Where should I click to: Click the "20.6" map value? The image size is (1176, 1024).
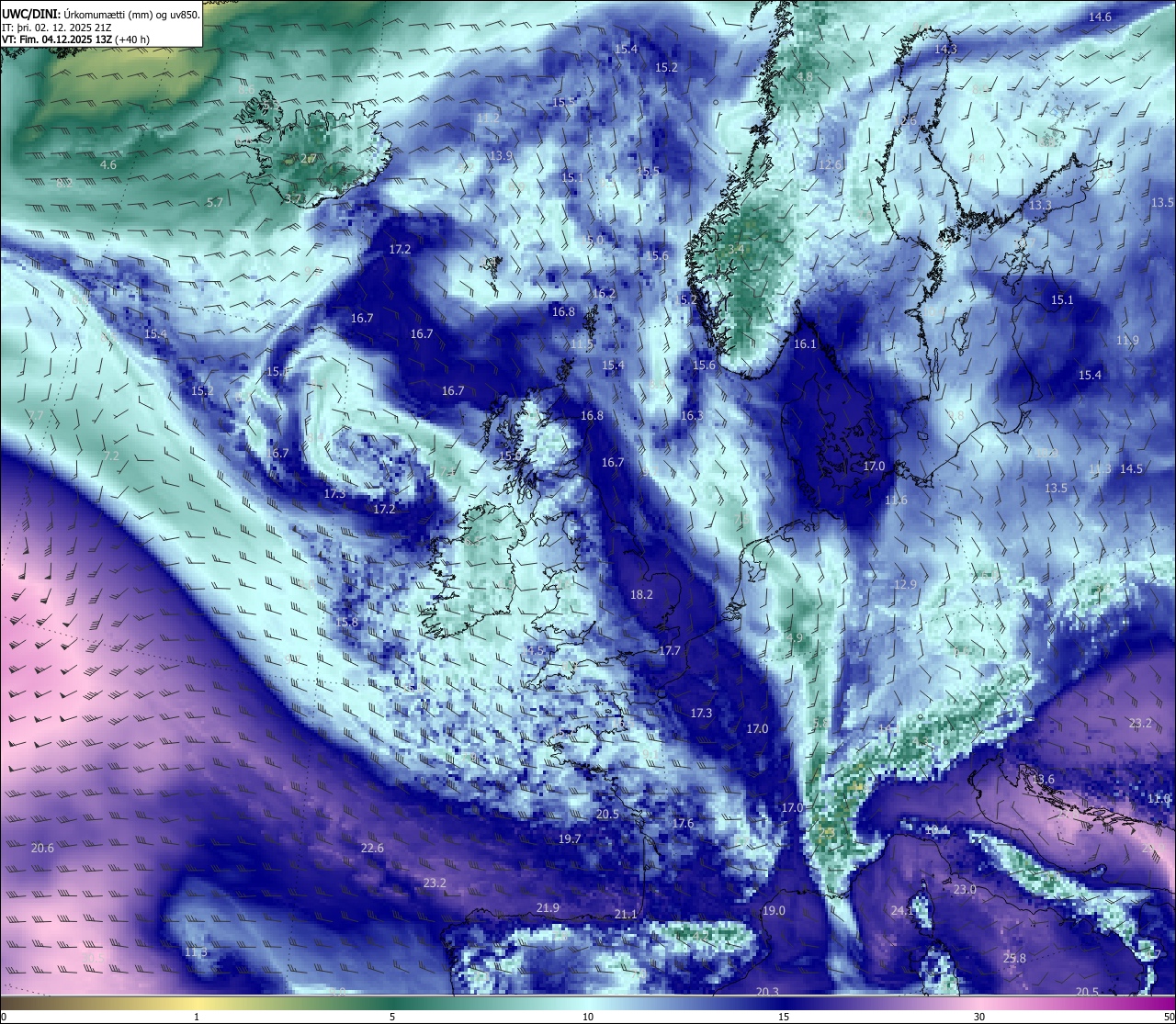(x=42, y=849)
